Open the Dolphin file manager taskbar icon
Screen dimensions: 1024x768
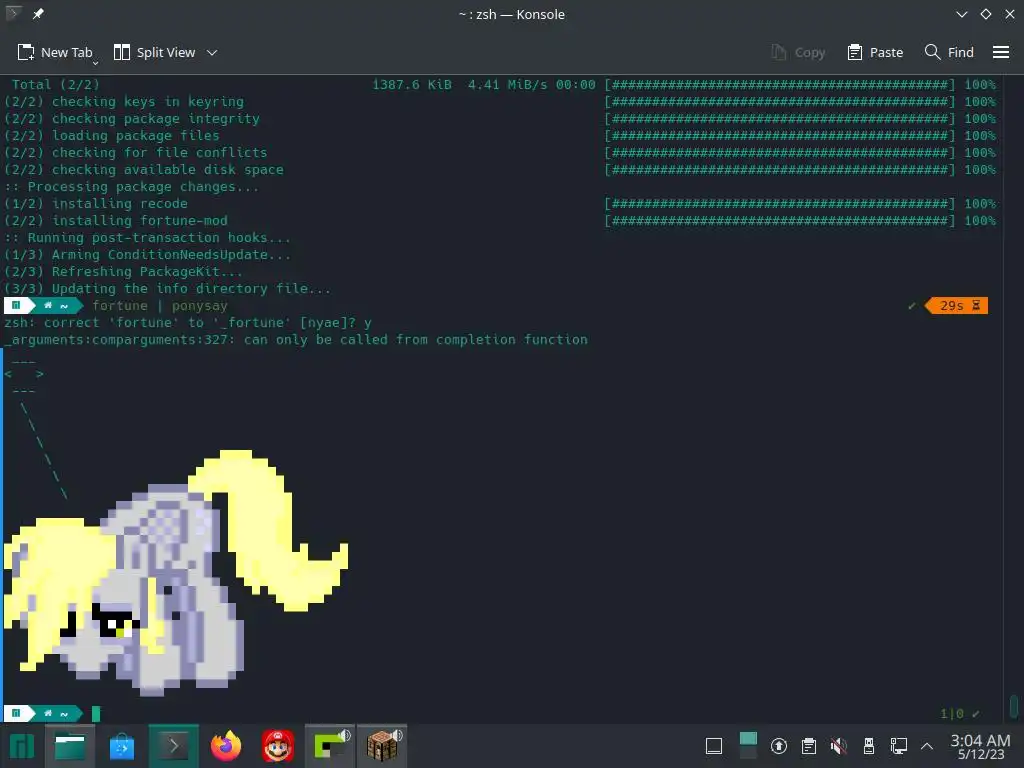click(69, 746)
